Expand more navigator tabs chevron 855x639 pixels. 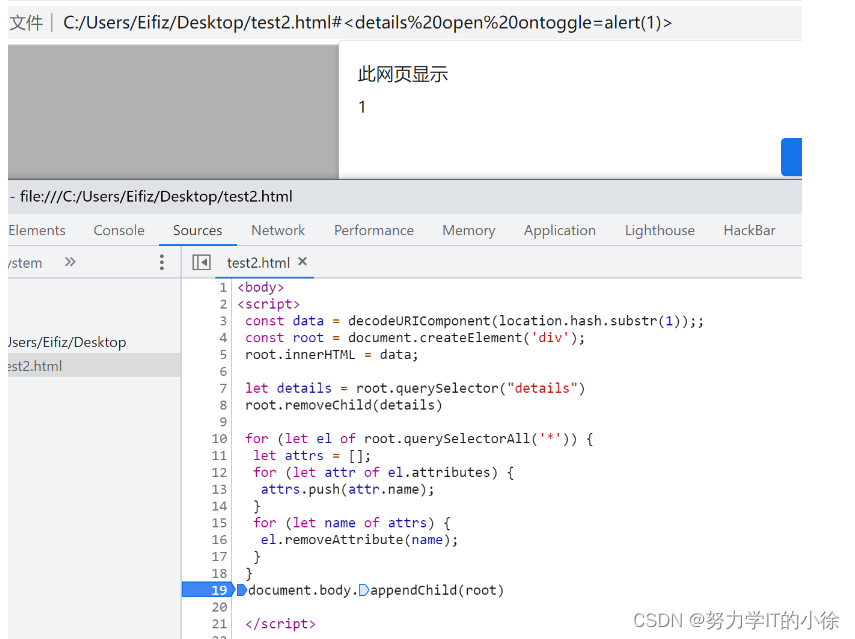(70, 262)
